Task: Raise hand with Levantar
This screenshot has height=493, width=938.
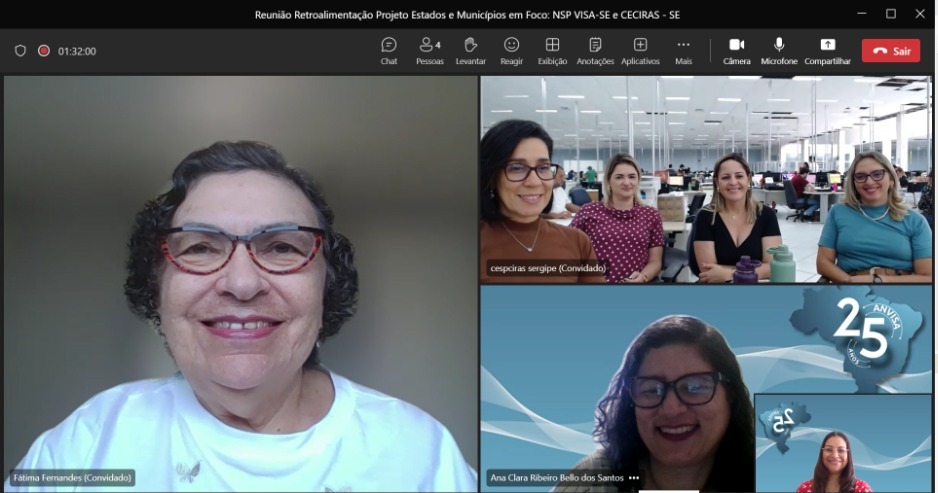Action: [x=471, y=51]
